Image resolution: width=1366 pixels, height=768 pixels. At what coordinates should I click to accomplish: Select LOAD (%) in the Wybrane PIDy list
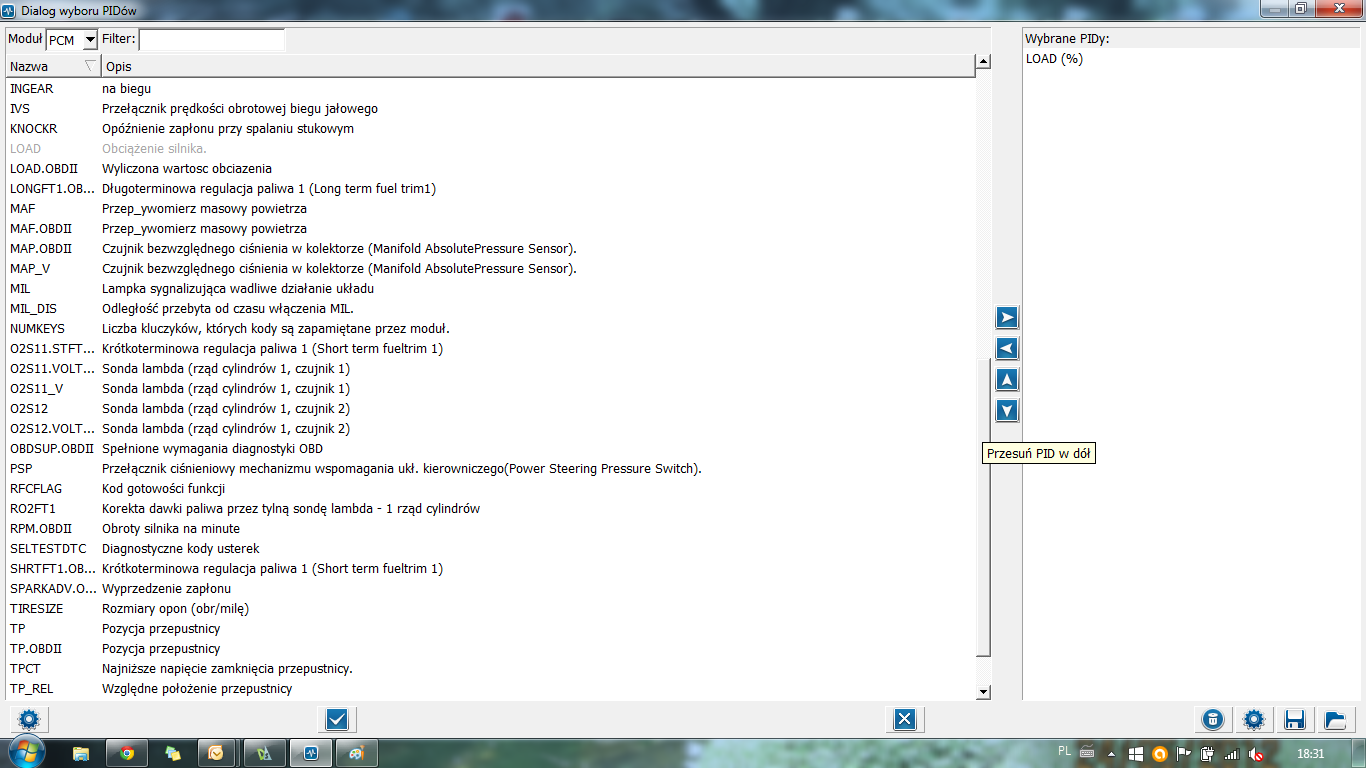coord(1054,59)
